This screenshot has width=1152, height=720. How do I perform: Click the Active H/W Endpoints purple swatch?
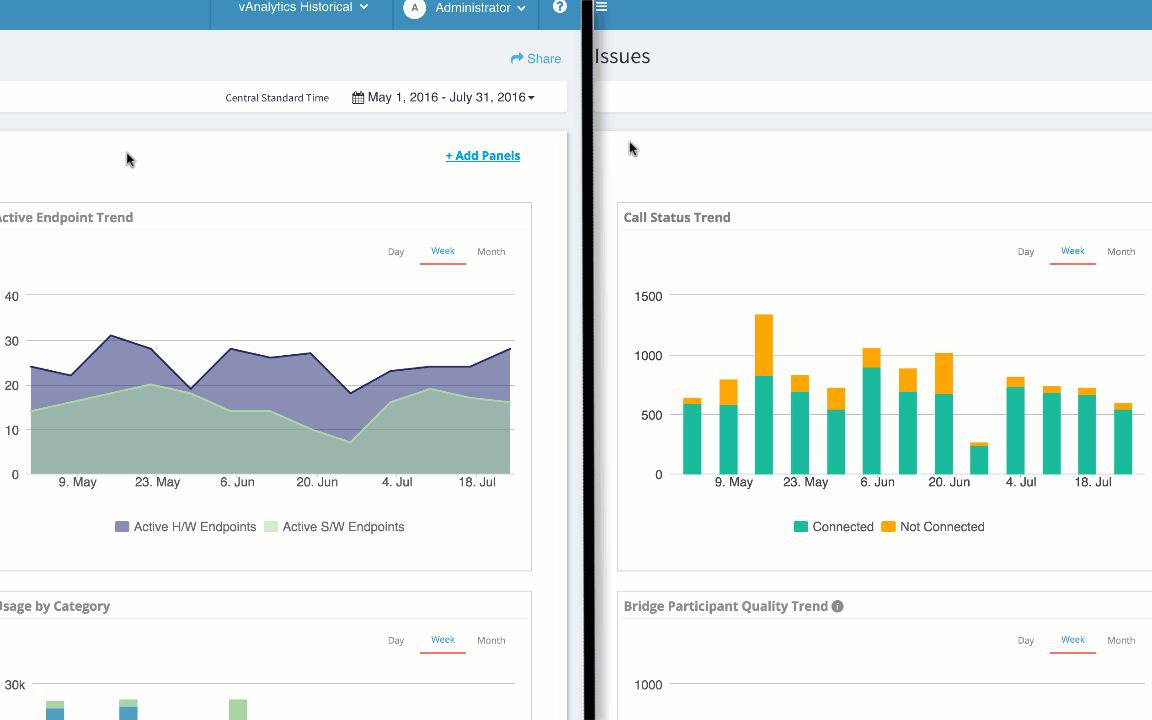coord(122,527)
